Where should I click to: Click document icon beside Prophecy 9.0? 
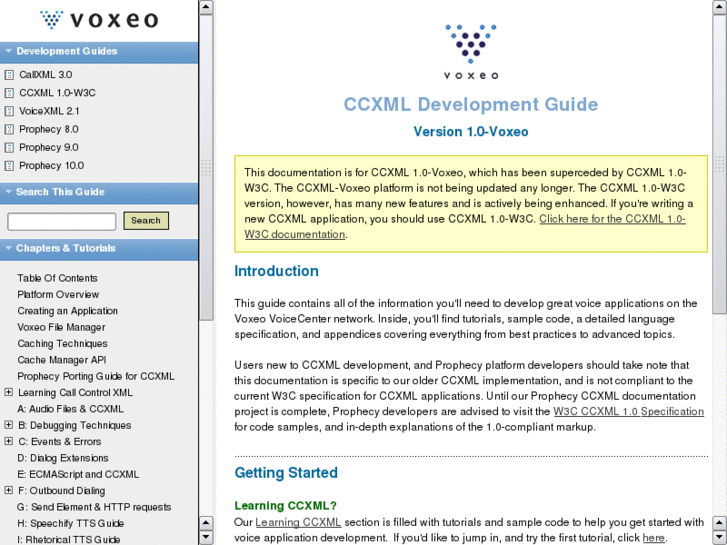(9, 147)
